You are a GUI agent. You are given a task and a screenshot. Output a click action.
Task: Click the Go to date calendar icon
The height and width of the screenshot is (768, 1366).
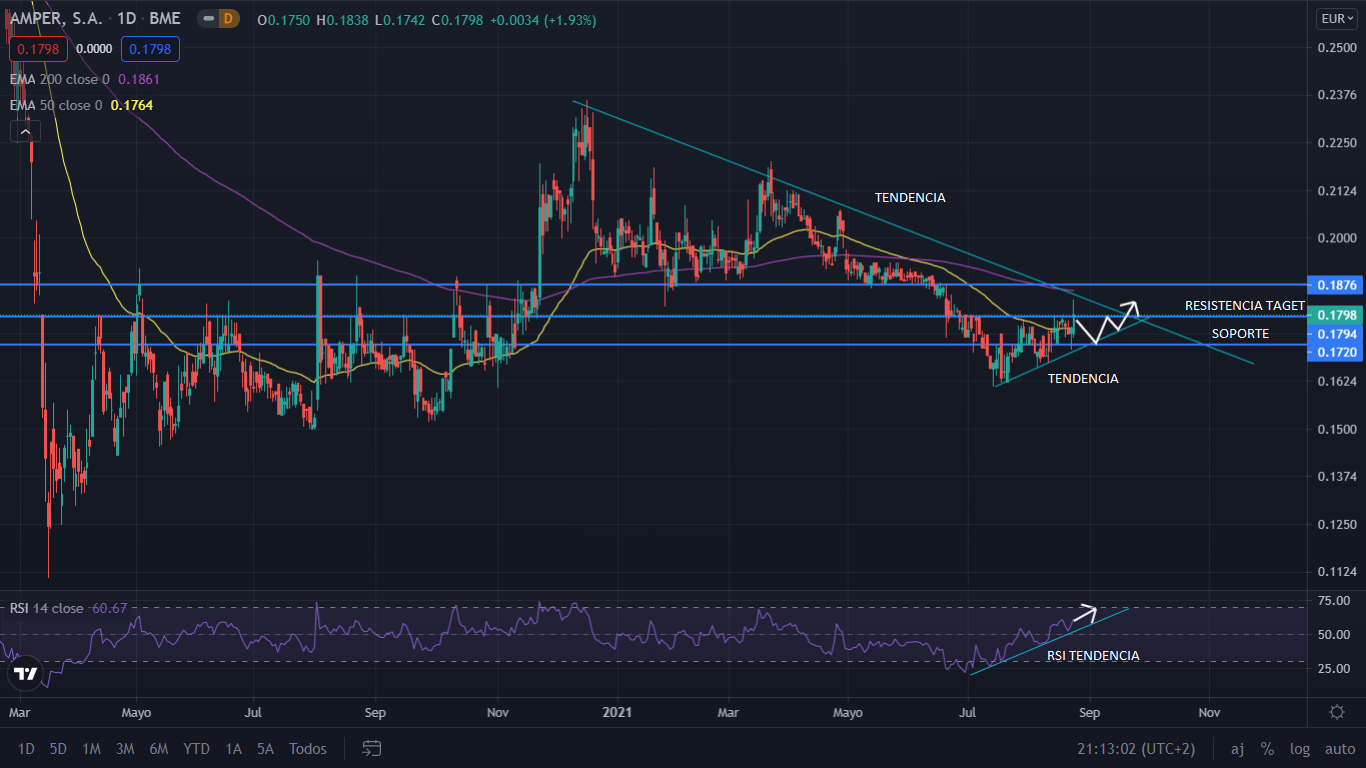(x=371, y=748)
